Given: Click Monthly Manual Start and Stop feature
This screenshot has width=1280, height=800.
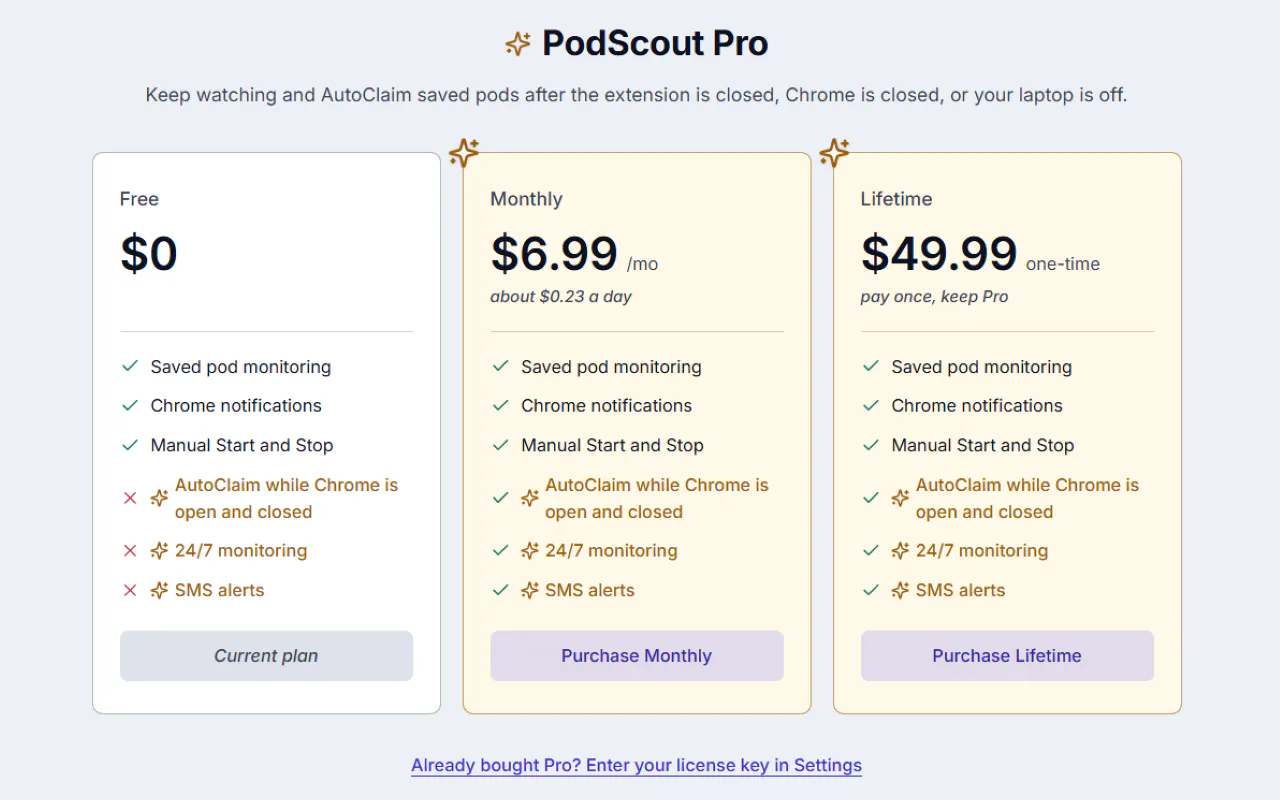Looking at the screenshot, I should pos(612,445).
